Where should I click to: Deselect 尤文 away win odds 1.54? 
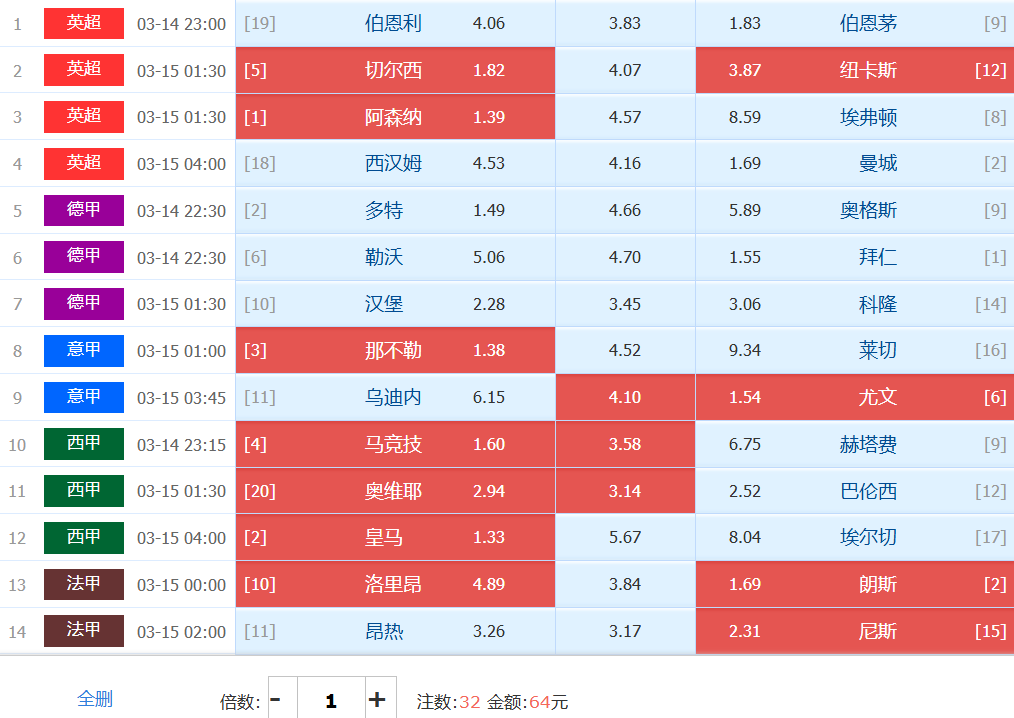coord(855,397)
